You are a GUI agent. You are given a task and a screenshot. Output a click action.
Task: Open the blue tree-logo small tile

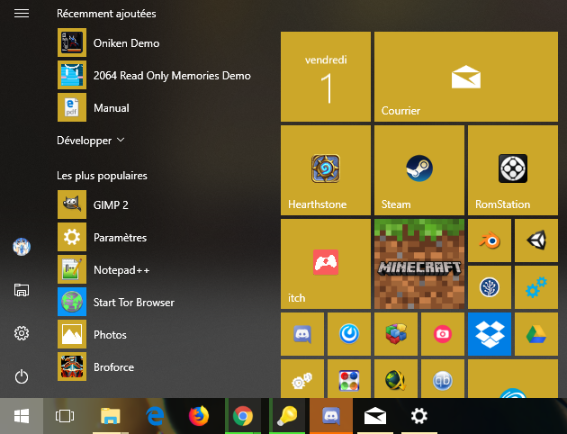click(489, 287)
